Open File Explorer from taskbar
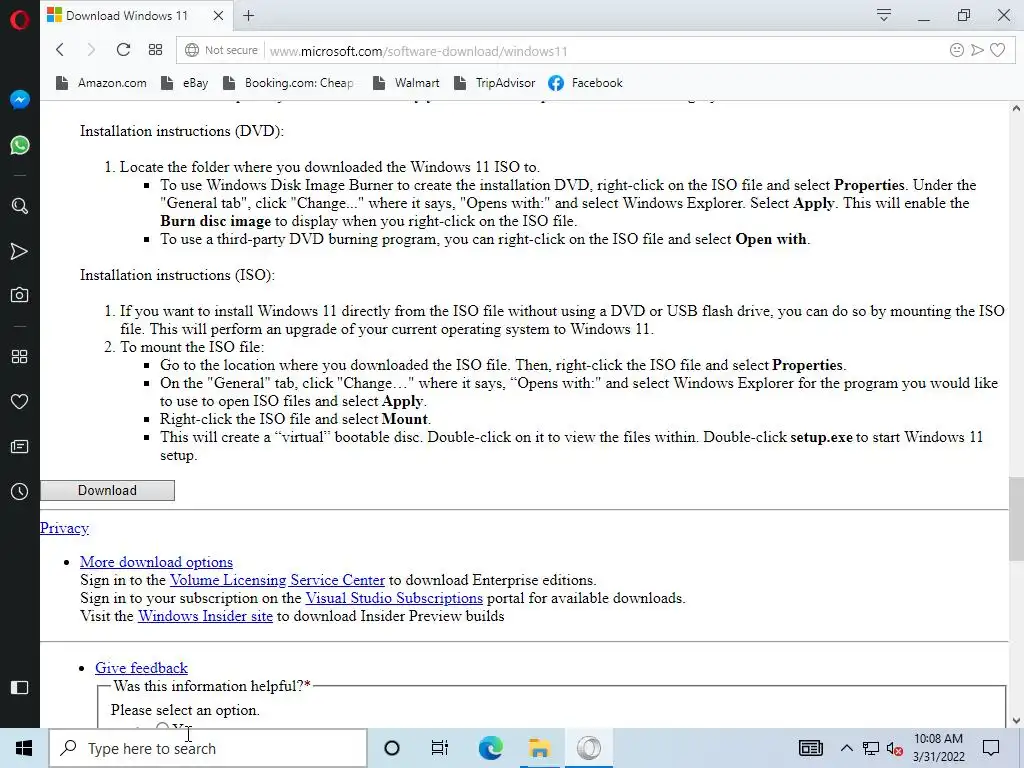The image size is (1024, 768). point(539,748)
